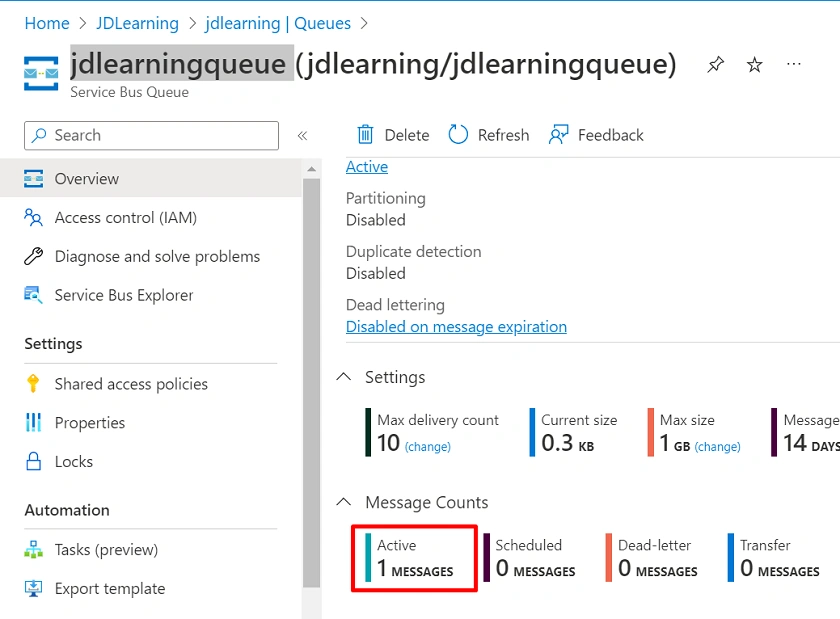Click the Export template icon
This screenshot has width=840, height=619.
point(33,588)
